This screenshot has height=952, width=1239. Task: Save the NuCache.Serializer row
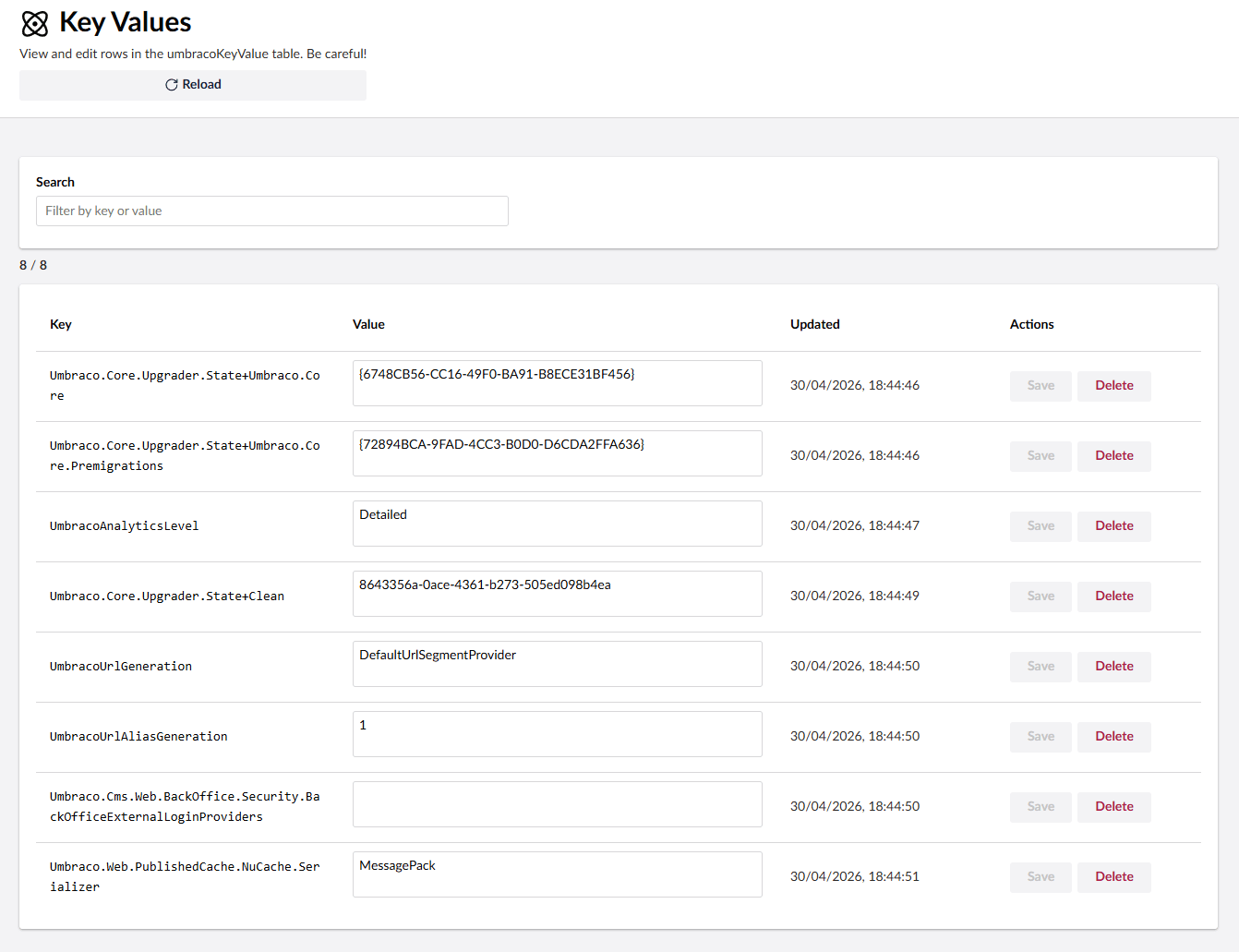(1041, 877)
